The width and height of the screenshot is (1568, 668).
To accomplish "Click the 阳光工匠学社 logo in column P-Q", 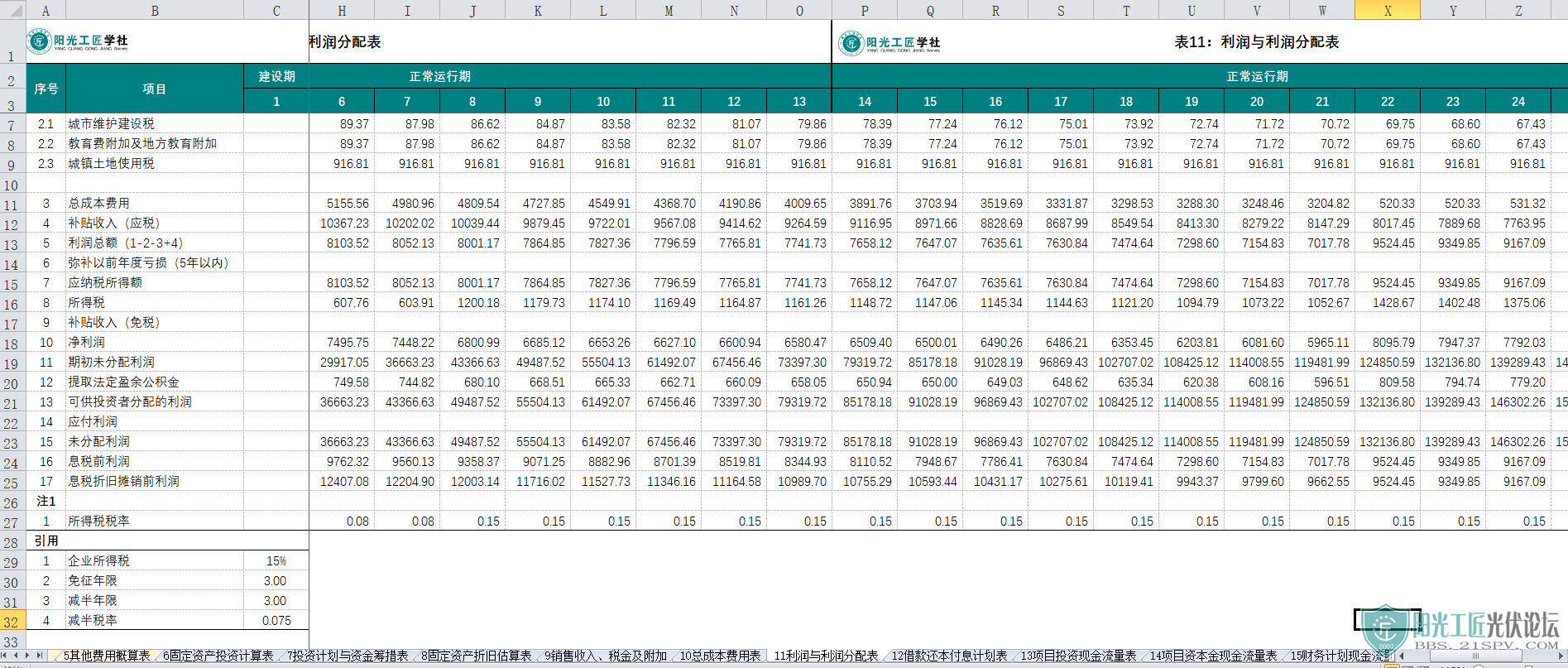I will 890,43.
